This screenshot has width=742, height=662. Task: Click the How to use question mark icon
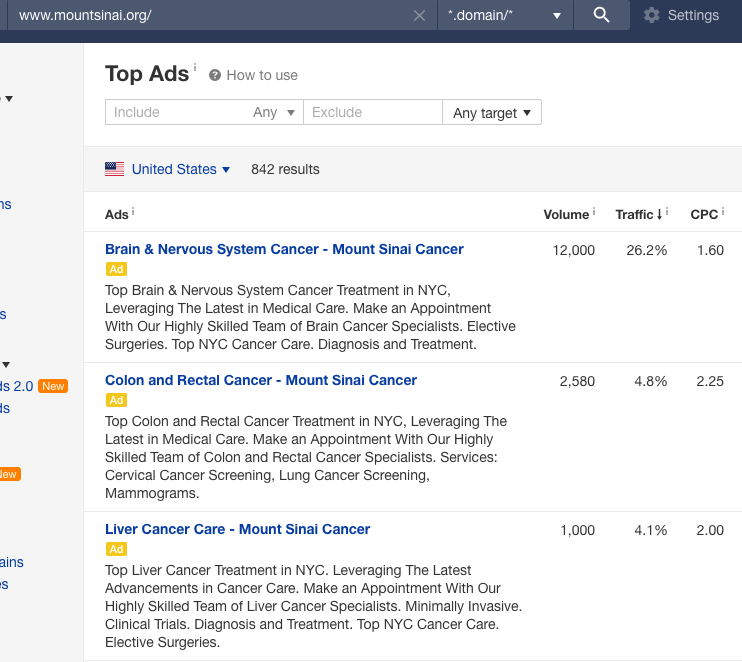tap(215, 75)
